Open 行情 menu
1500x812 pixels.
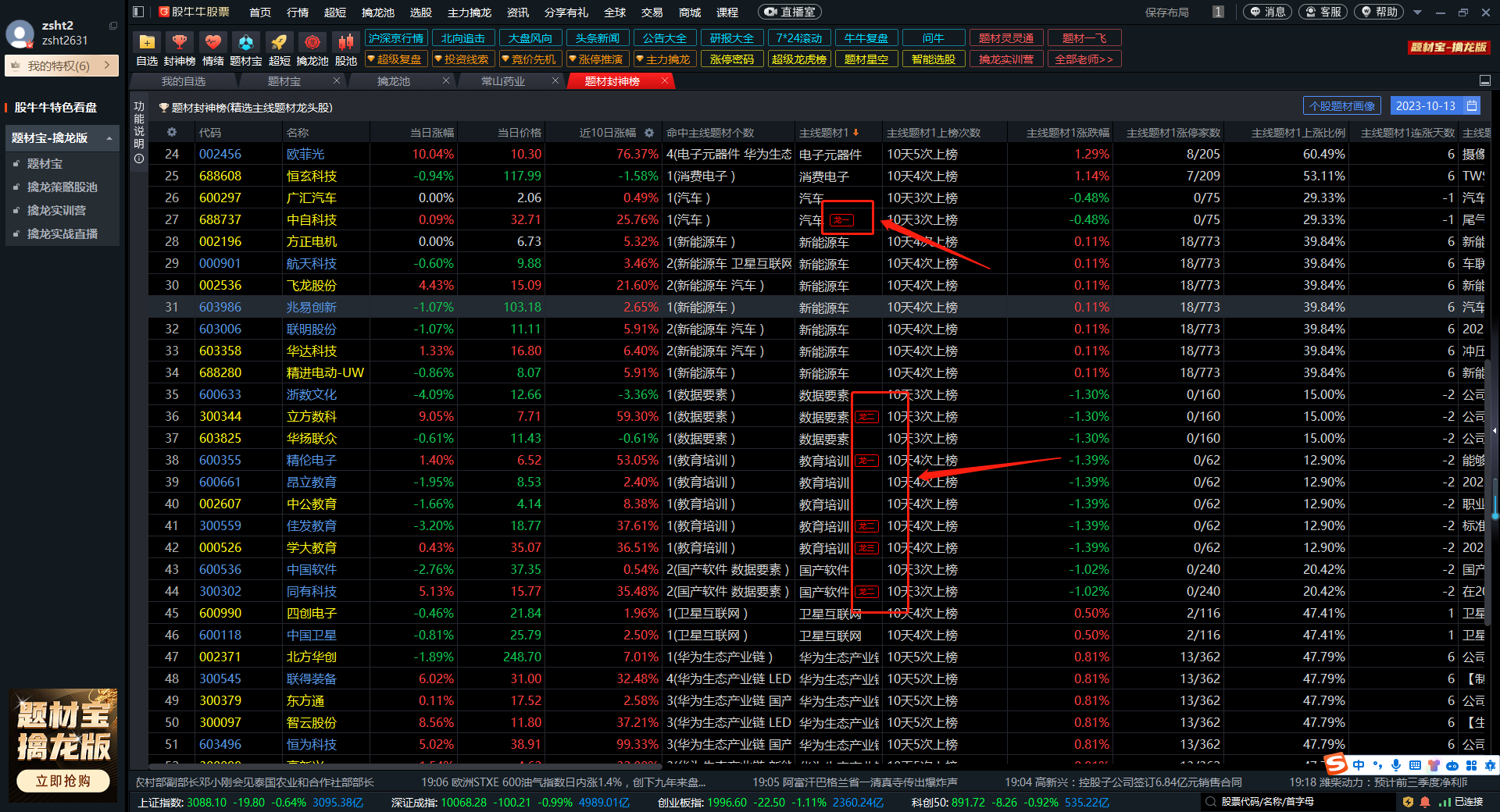(x=298, y=12)
